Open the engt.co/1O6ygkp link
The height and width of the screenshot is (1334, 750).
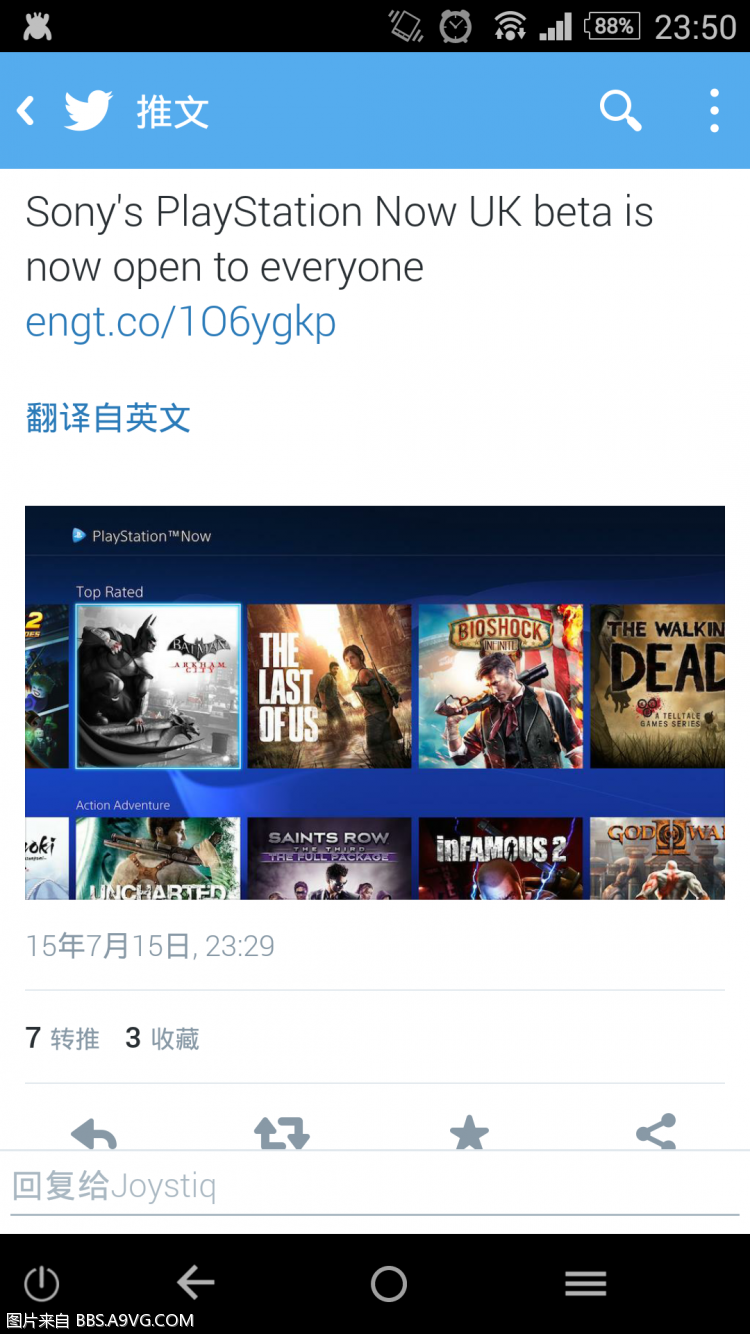click(x=181, y=323)
